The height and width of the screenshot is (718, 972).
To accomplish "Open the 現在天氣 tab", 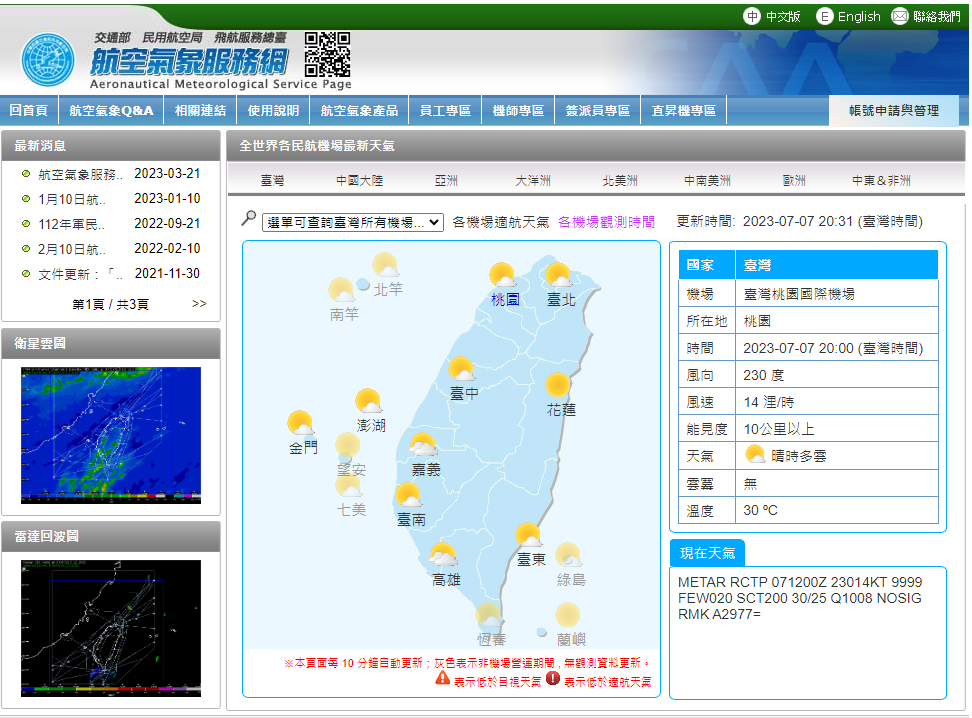I will point(707,552).
